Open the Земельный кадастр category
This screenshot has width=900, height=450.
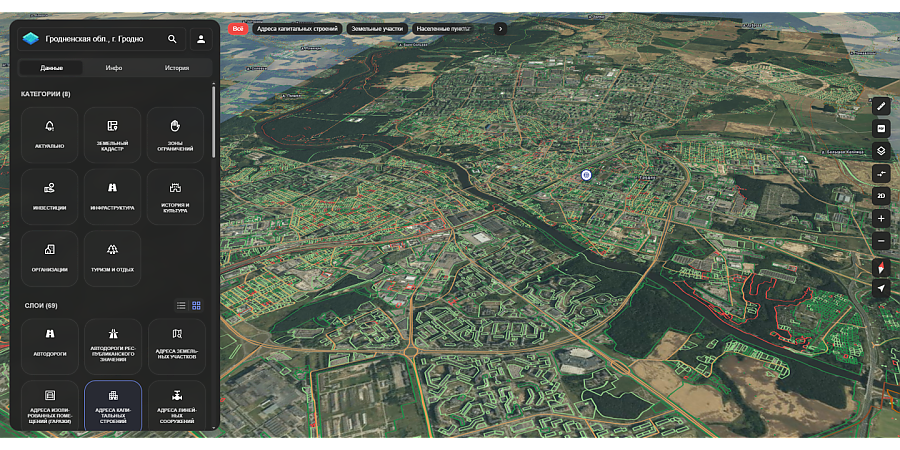[x=112, y=135]
